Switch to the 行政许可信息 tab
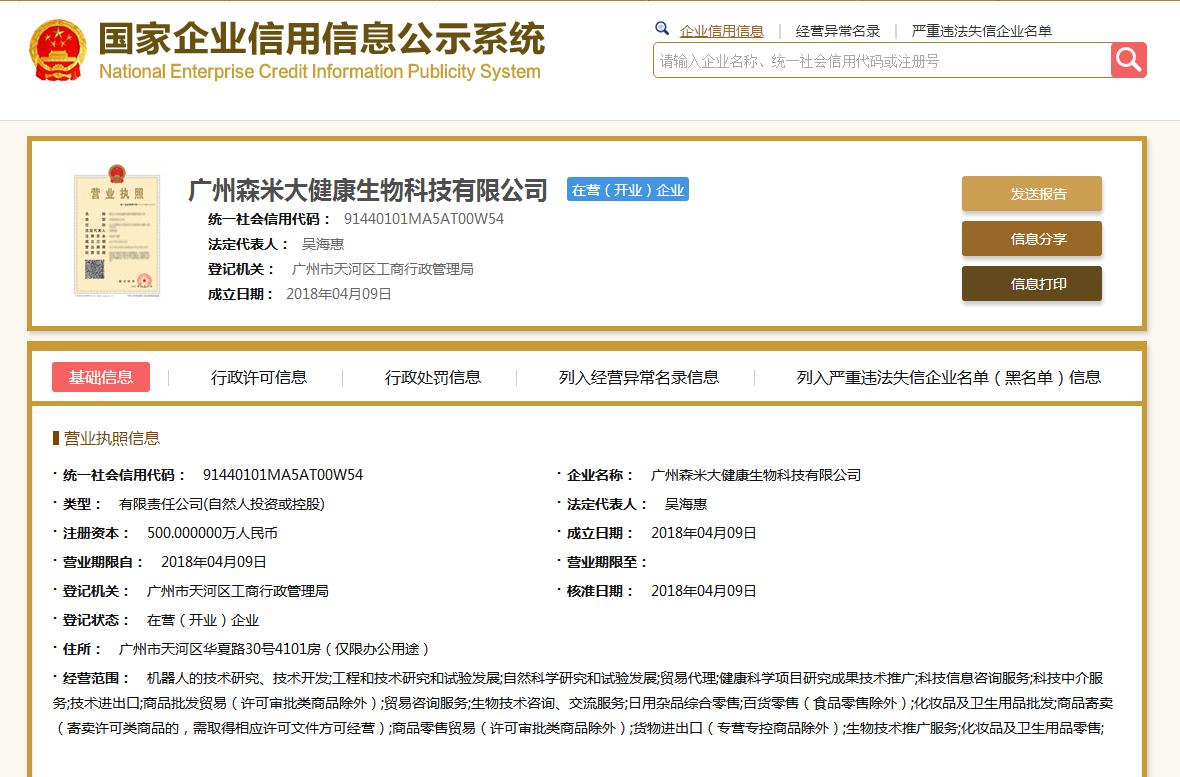 260,377
